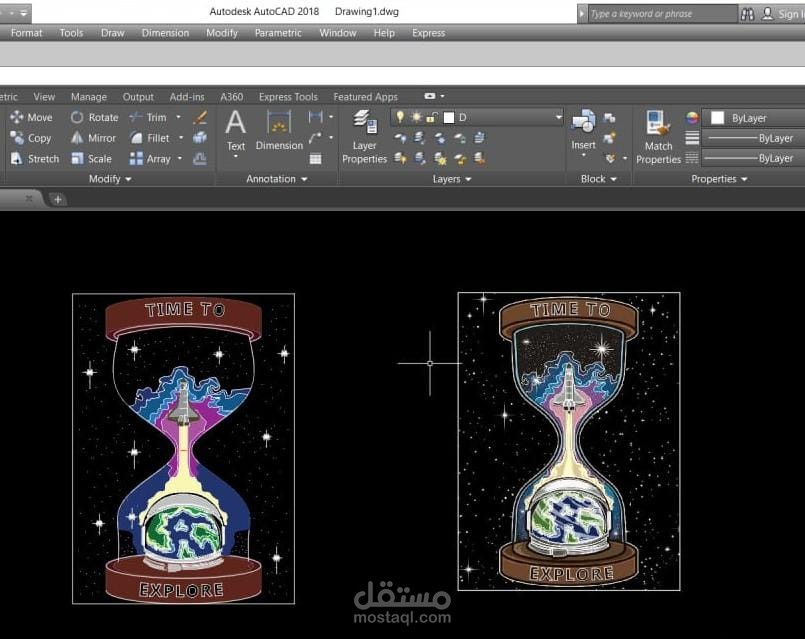Click the ByLayer white color swatch

pos(717,118)
